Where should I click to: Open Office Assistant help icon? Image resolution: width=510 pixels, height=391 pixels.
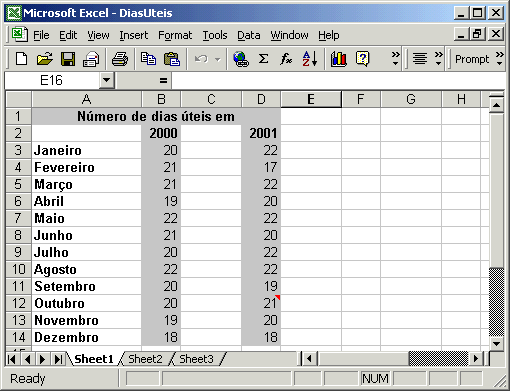(x=362, y=59)
